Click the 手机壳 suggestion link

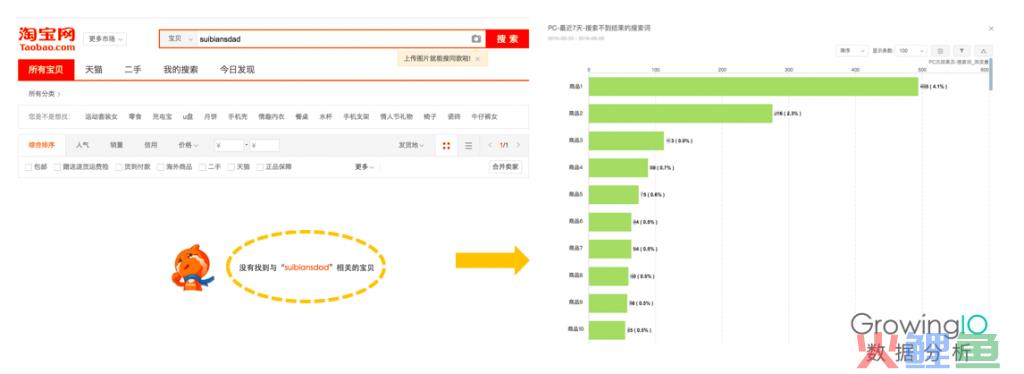coord(238,117)
